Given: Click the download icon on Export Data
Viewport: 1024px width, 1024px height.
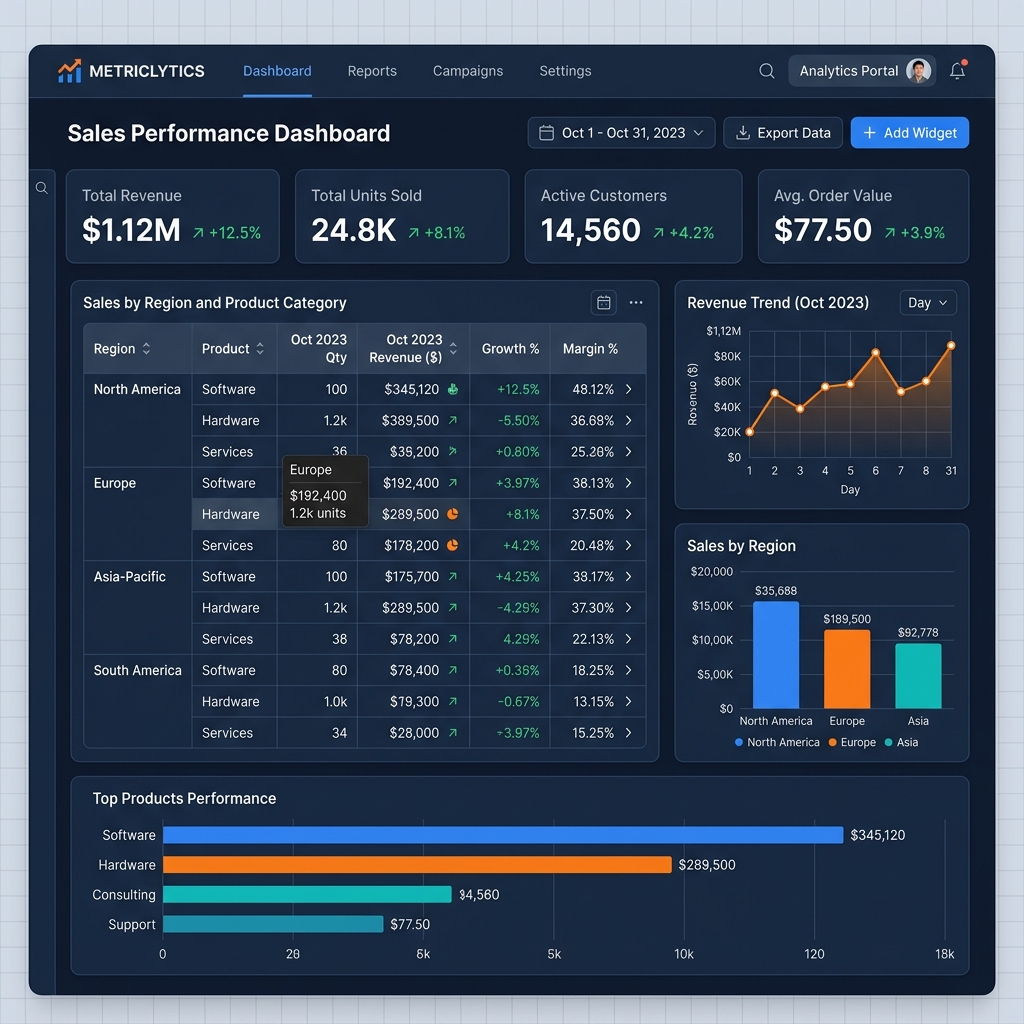Looking at the screenshot, I should point(743,133).
